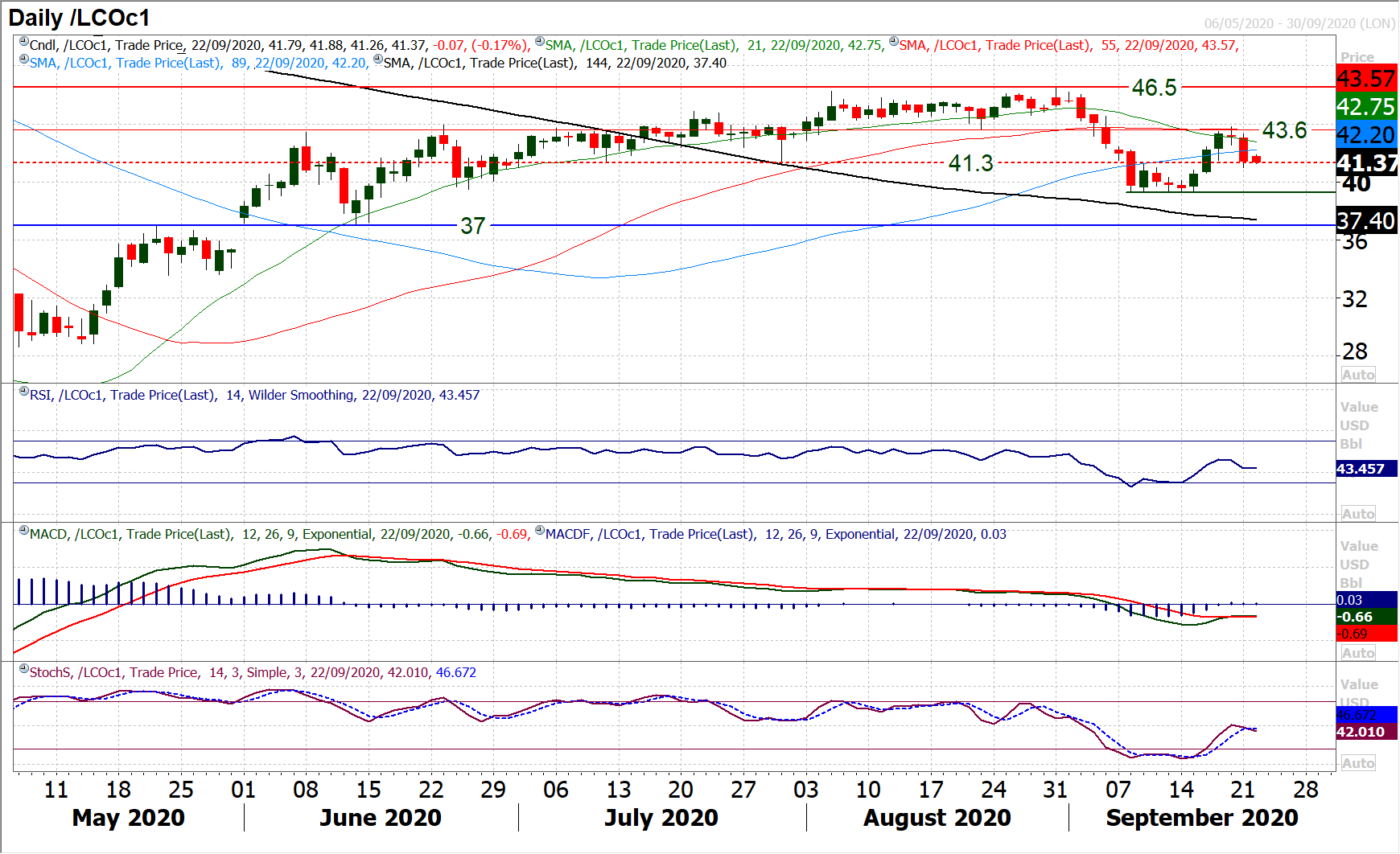Click the 06/05/2020 - 30/09/2020 date range
This screenshot has height=854, width=1400.
click(x=1299, y=23)
